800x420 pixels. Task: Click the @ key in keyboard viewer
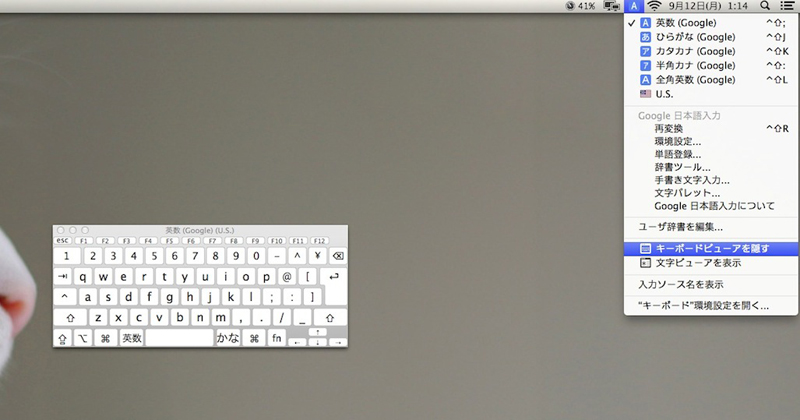click(x=287, y=277)
